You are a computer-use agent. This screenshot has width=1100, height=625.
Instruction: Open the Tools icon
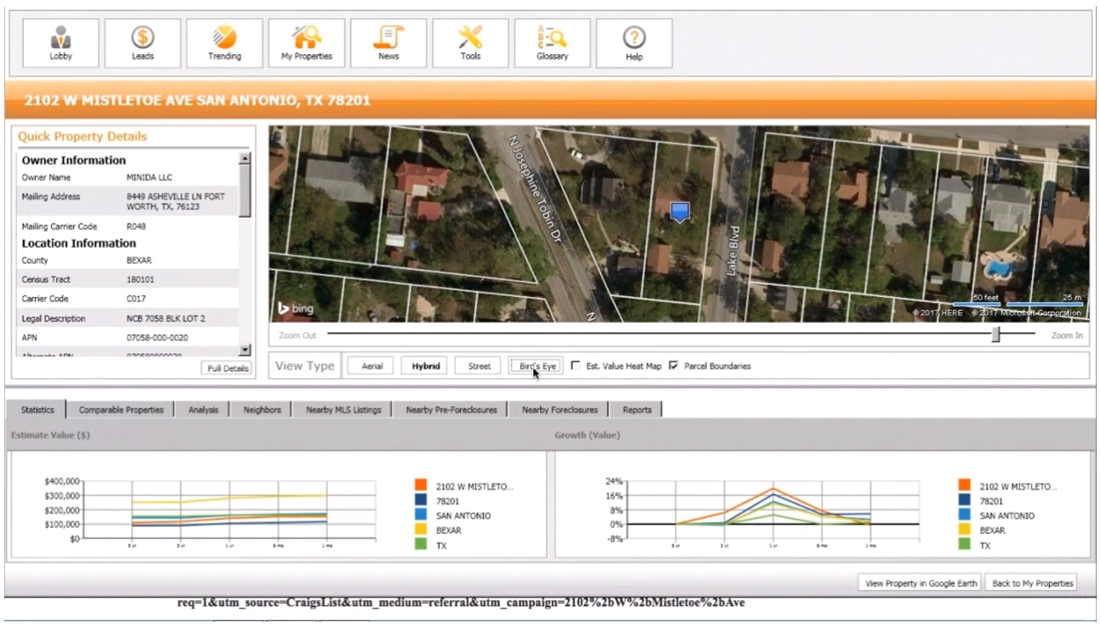pos(471,43)
